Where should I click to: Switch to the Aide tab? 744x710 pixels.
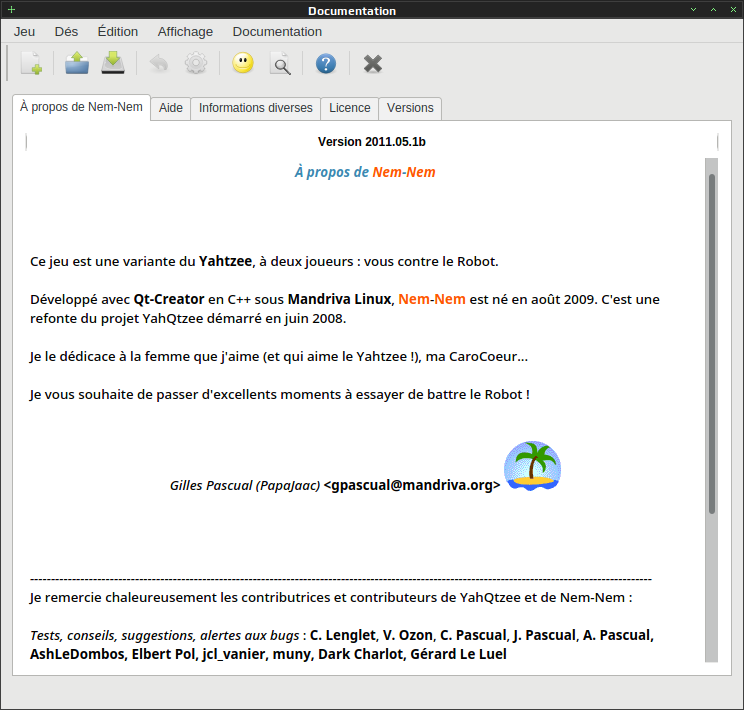point(171,108)
